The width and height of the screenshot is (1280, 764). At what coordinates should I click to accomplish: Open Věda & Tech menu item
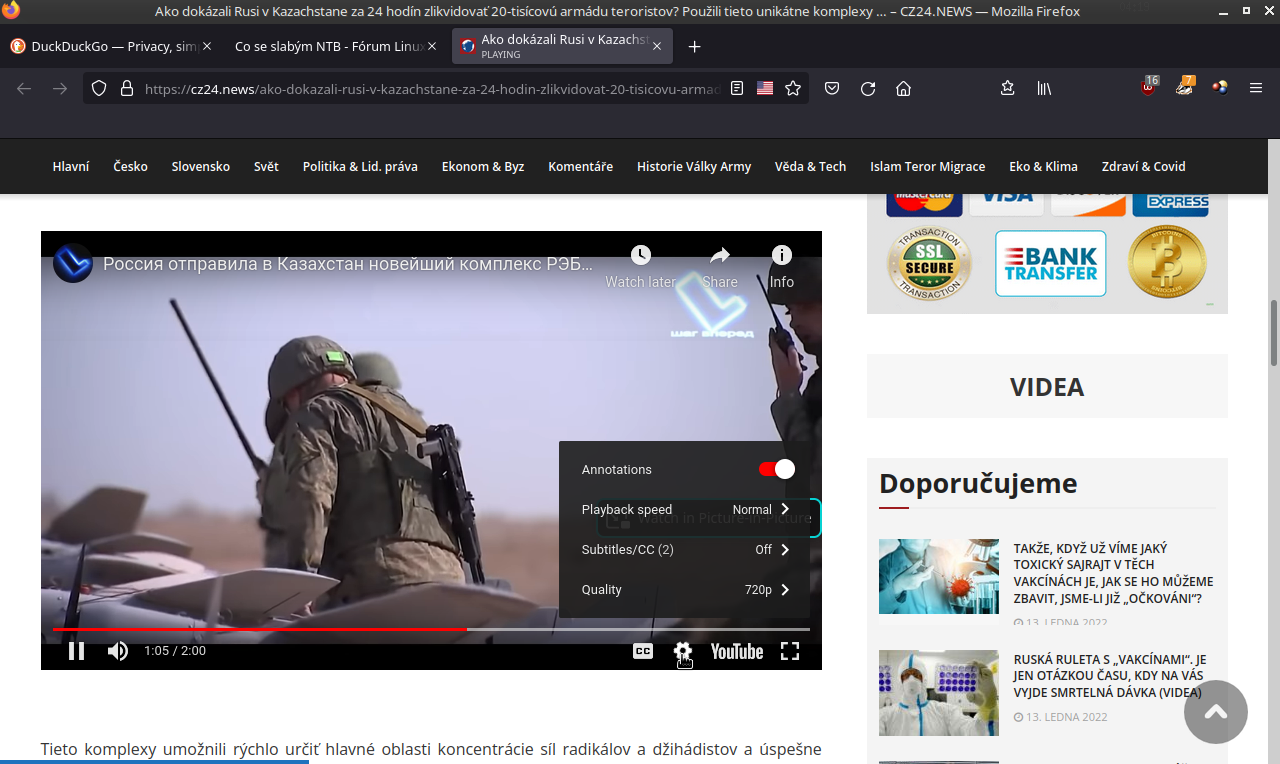tap(810, 166)
